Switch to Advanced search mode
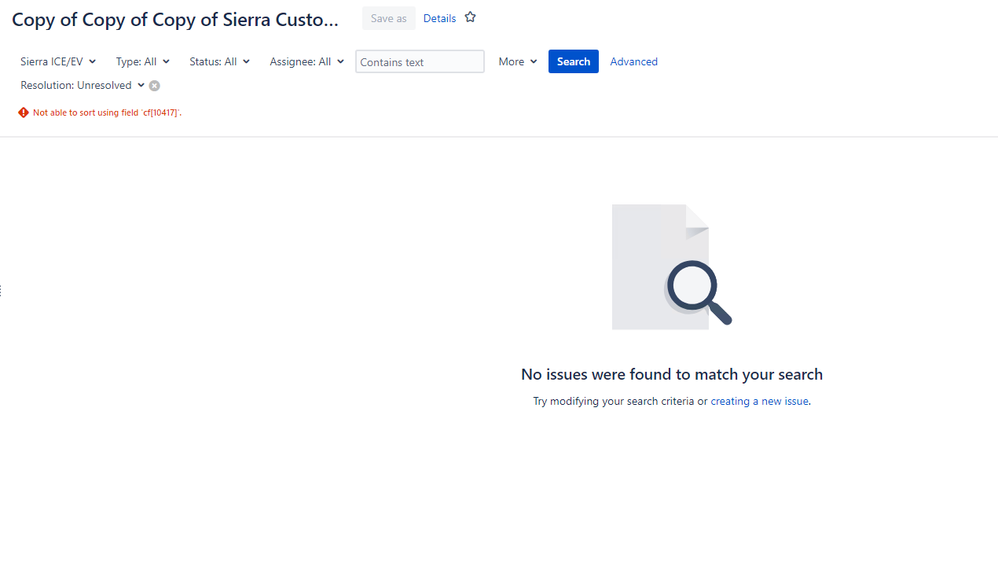Viewport: 998px width, 577px height. 633,61
